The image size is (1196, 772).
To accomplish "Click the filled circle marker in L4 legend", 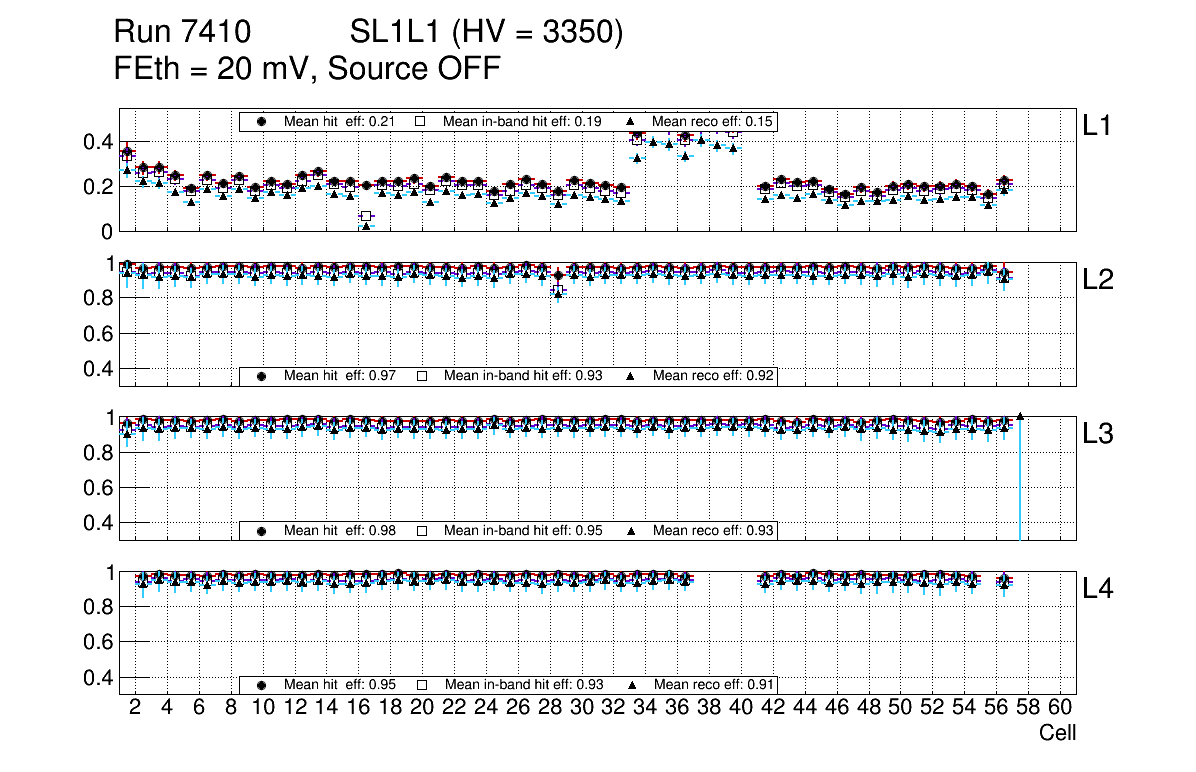I will [x=262, y=685].
